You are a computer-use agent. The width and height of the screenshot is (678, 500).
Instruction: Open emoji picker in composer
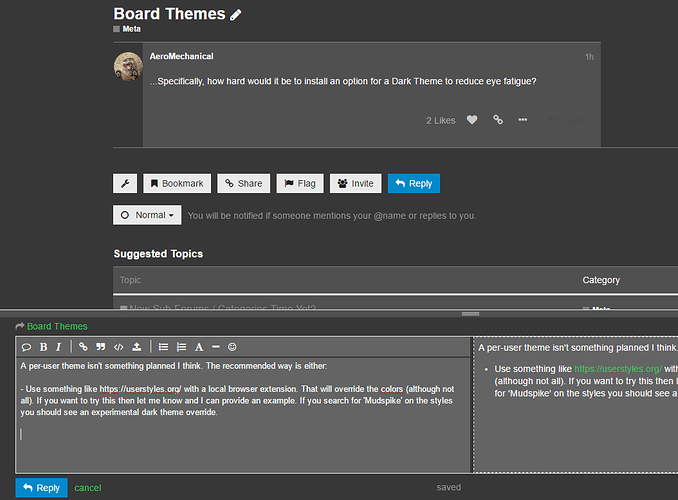pos(232,347)
